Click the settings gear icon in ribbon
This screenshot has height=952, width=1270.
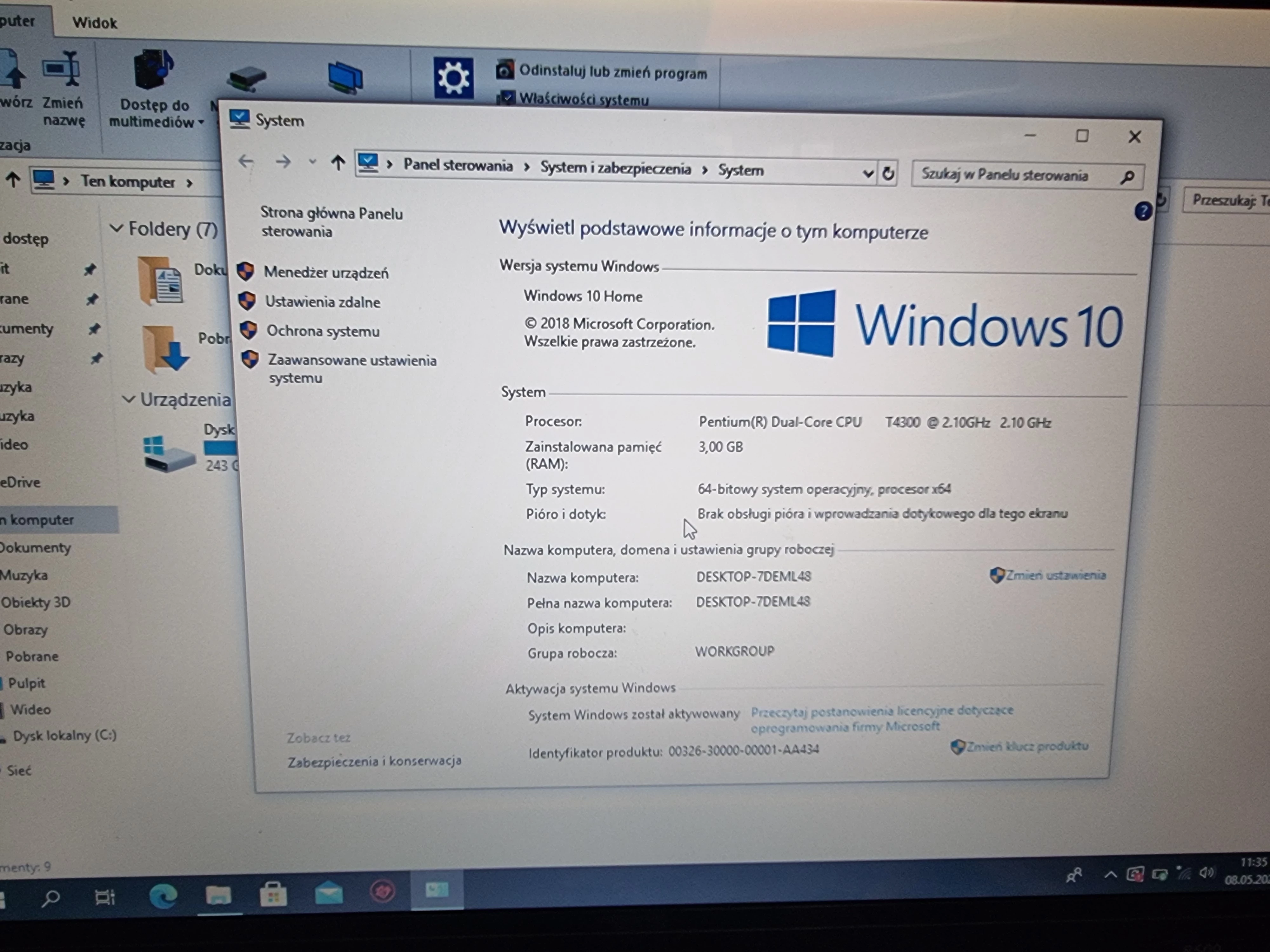click(453, 77)
